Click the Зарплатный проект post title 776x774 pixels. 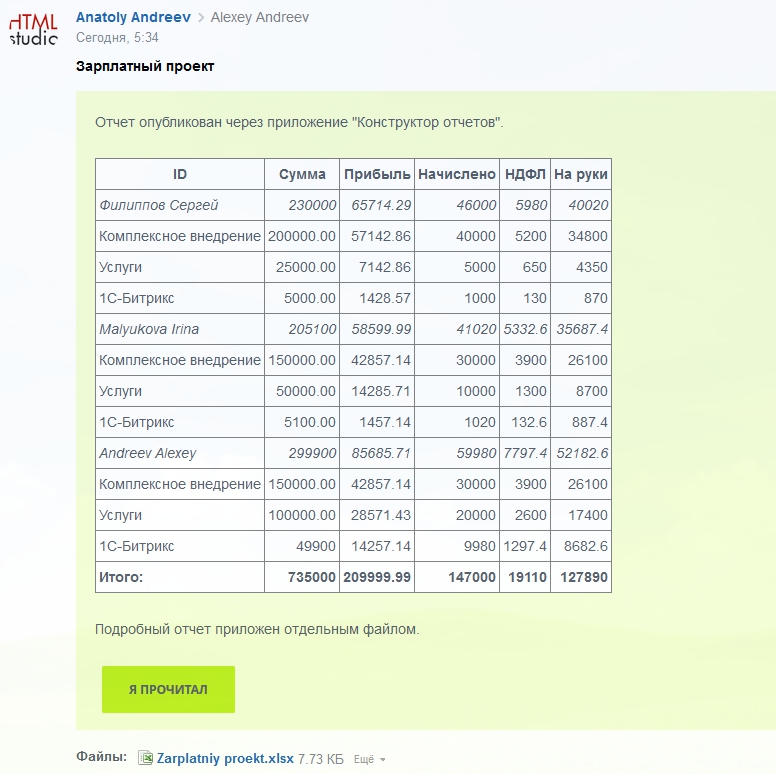145,66
